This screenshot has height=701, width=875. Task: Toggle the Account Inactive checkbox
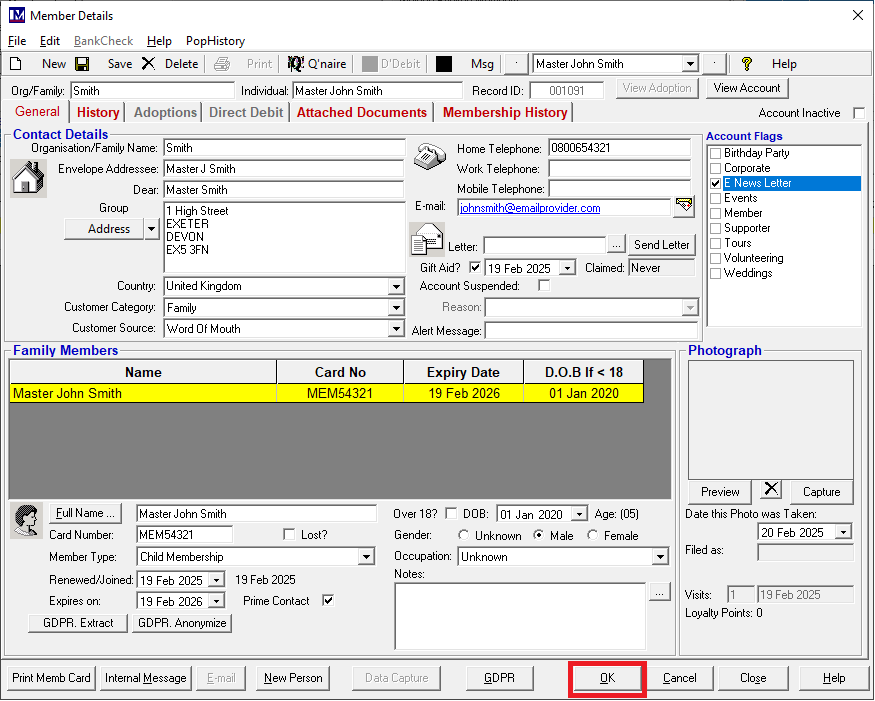858,113
